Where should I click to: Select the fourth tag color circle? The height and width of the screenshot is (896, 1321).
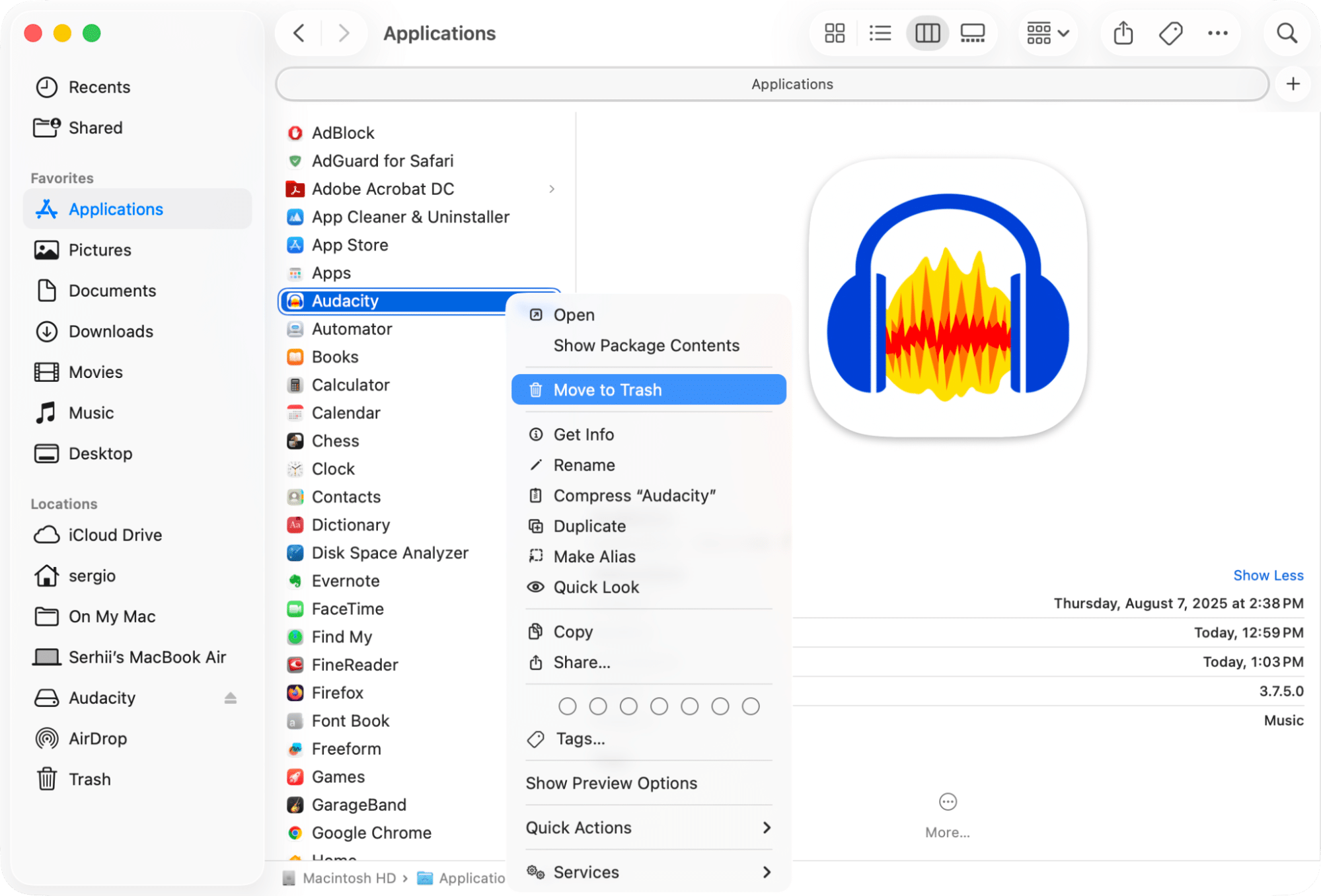[659, 706]
